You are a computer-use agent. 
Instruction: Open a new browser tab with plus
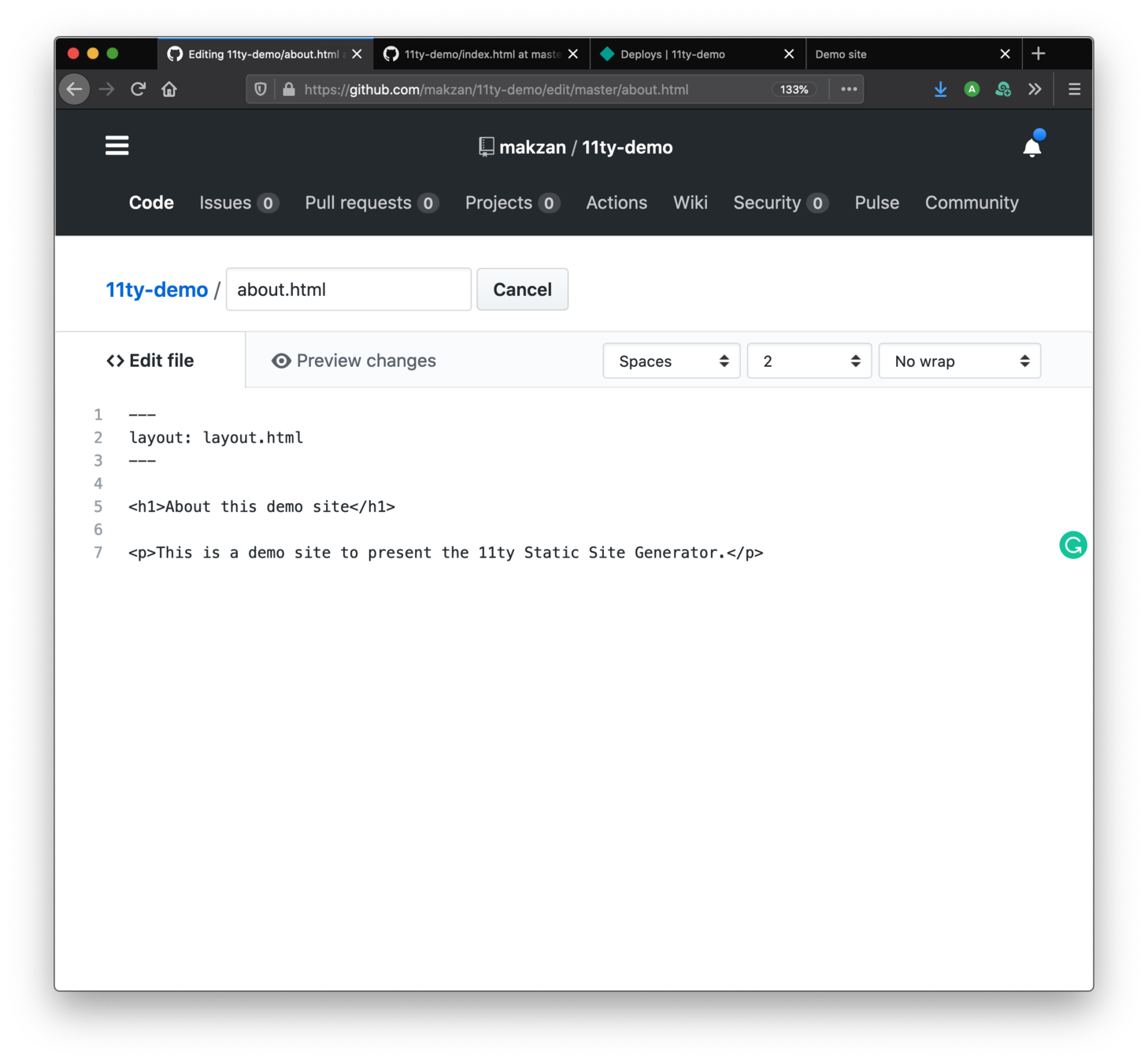pyautogui.click(x=1039, y=54)
